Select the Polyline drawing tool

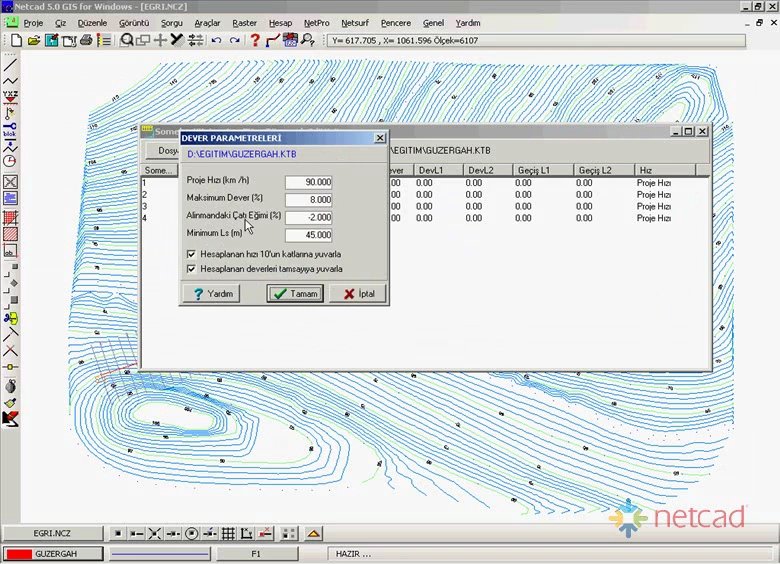pos(10,81)
